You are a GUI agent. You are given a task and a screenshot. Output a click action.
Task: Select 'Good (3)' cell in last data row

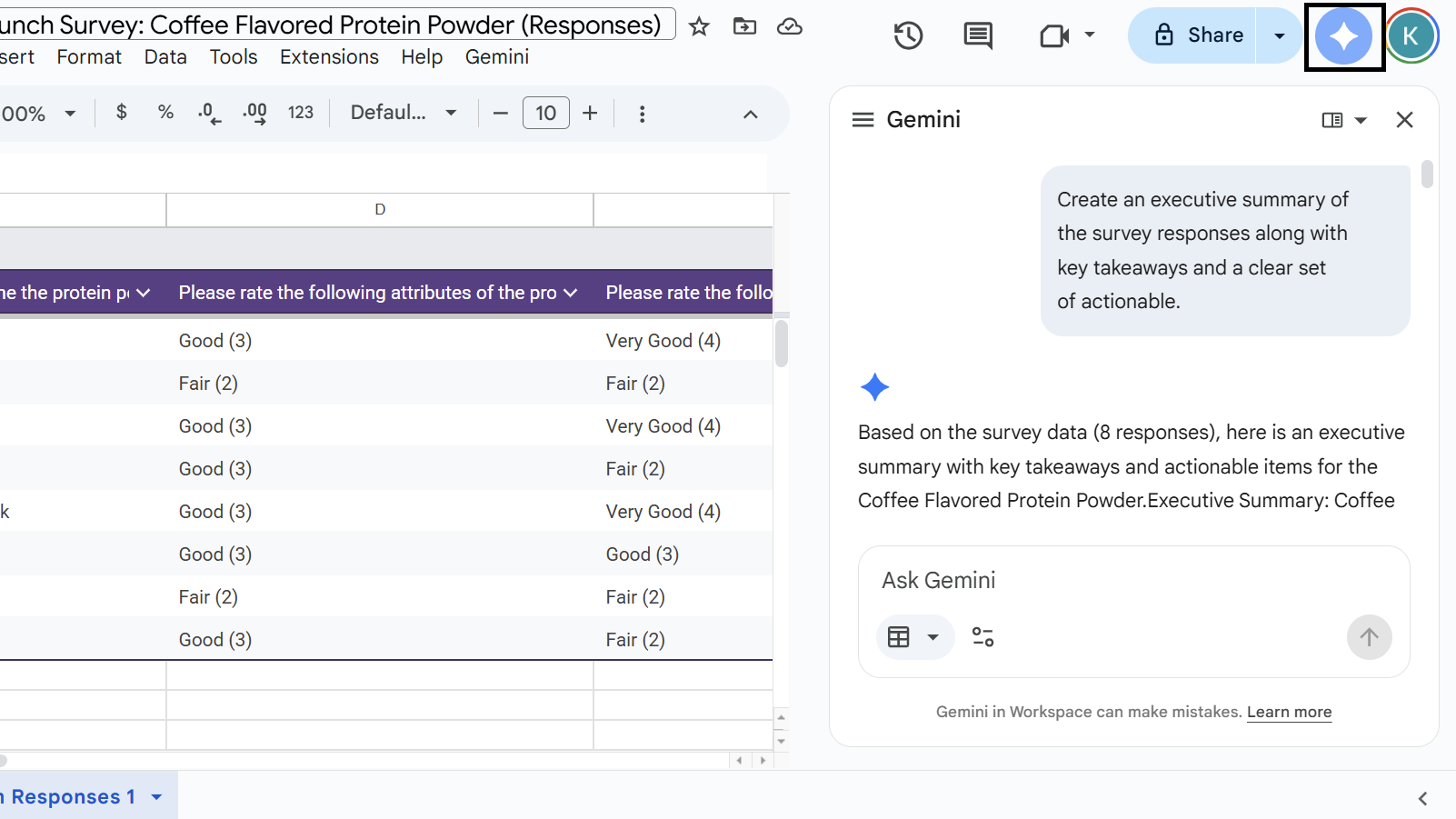[380, 640]
